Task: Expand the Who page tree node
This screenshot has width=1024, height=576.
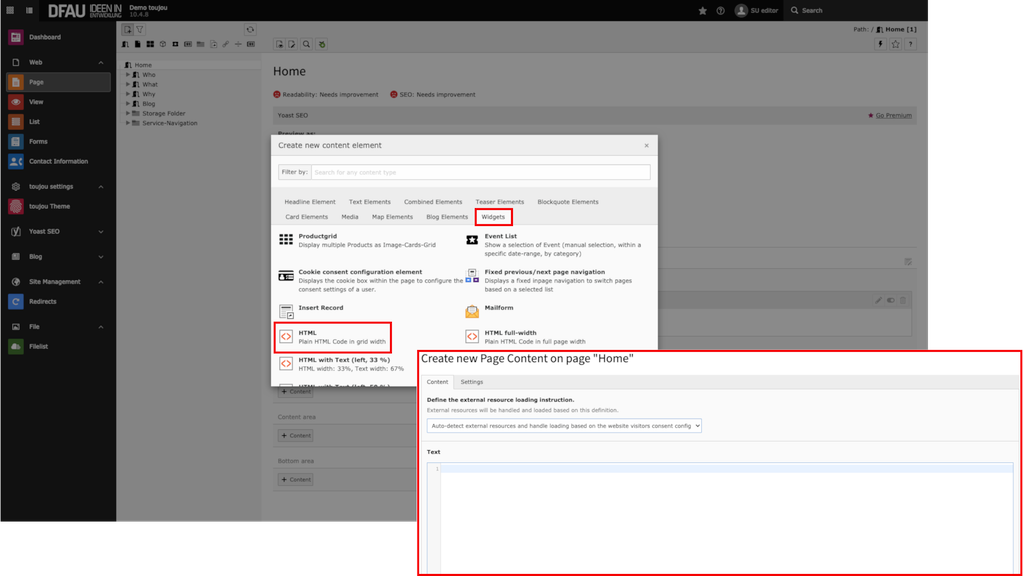Action: click(x=128, y=75)
